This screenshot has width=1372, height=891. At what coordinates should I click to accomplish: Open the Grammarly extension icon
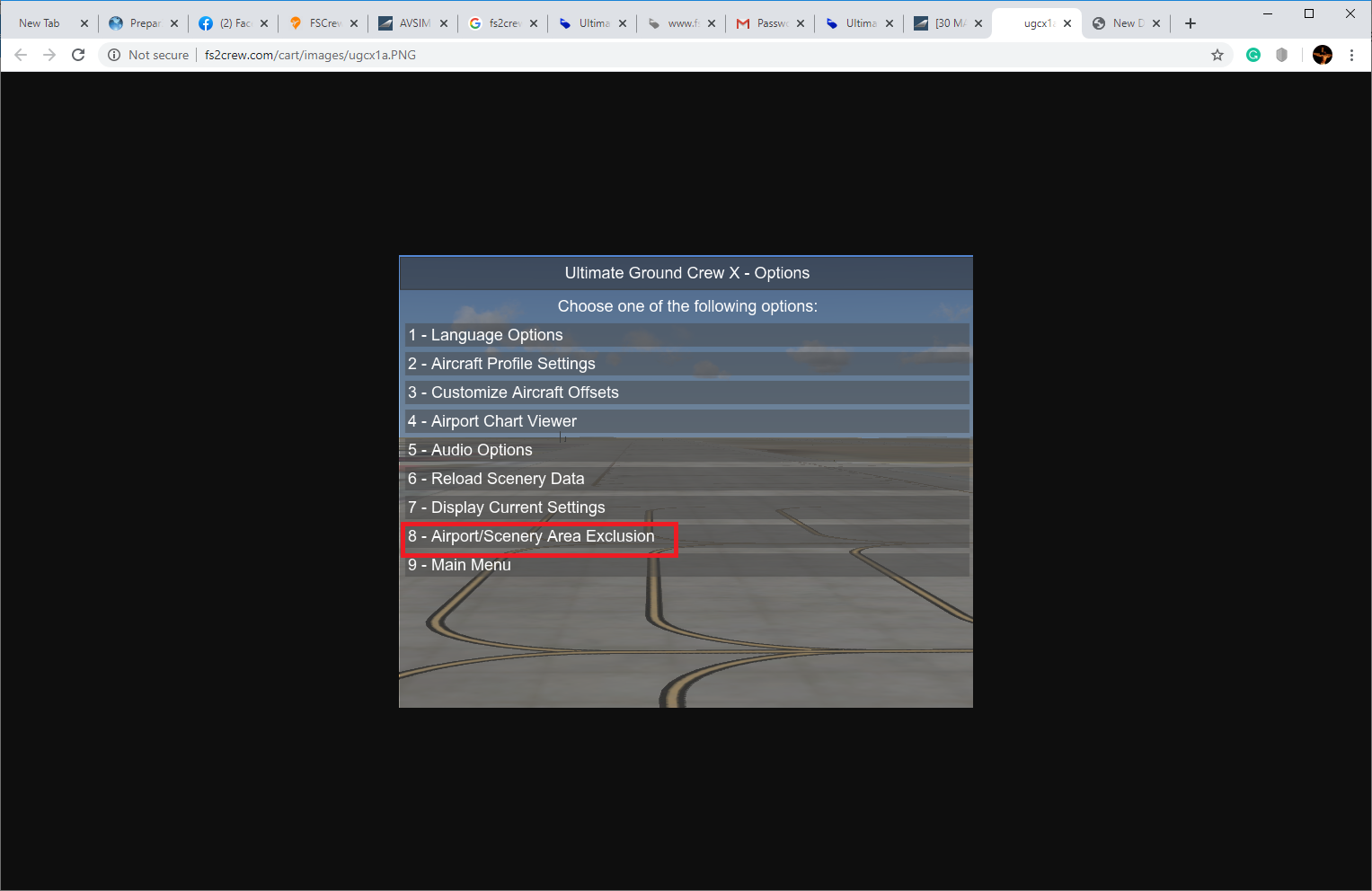point(1253,55)
